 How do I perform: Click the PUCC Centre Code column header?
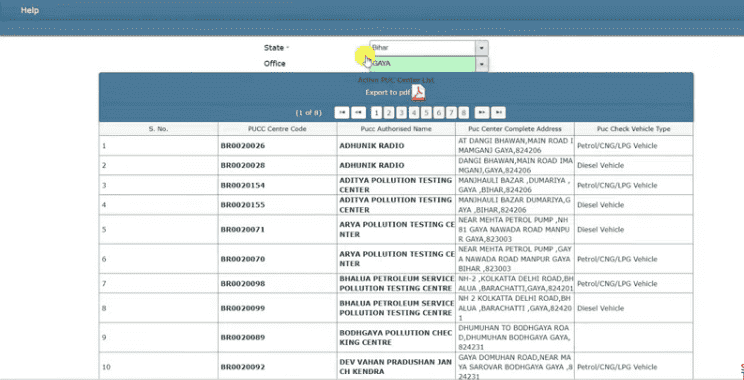277,129
